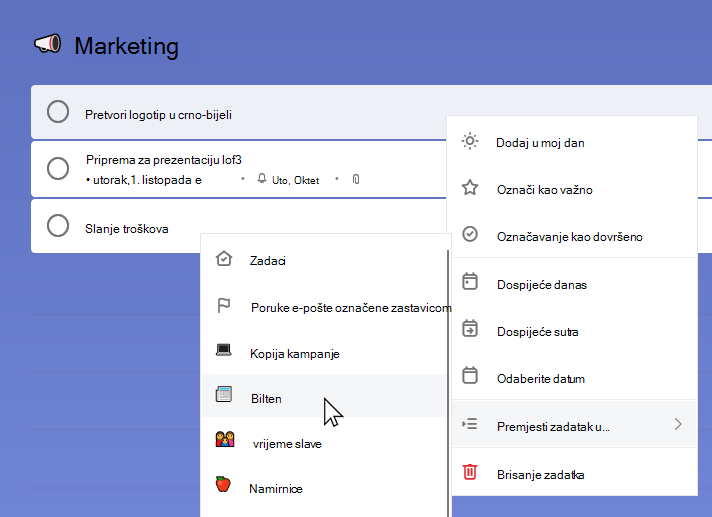712x517 pixels.
Task: Expand submenu chevron on 'Premjesti zadatak u...'
Action: point(678,424)
